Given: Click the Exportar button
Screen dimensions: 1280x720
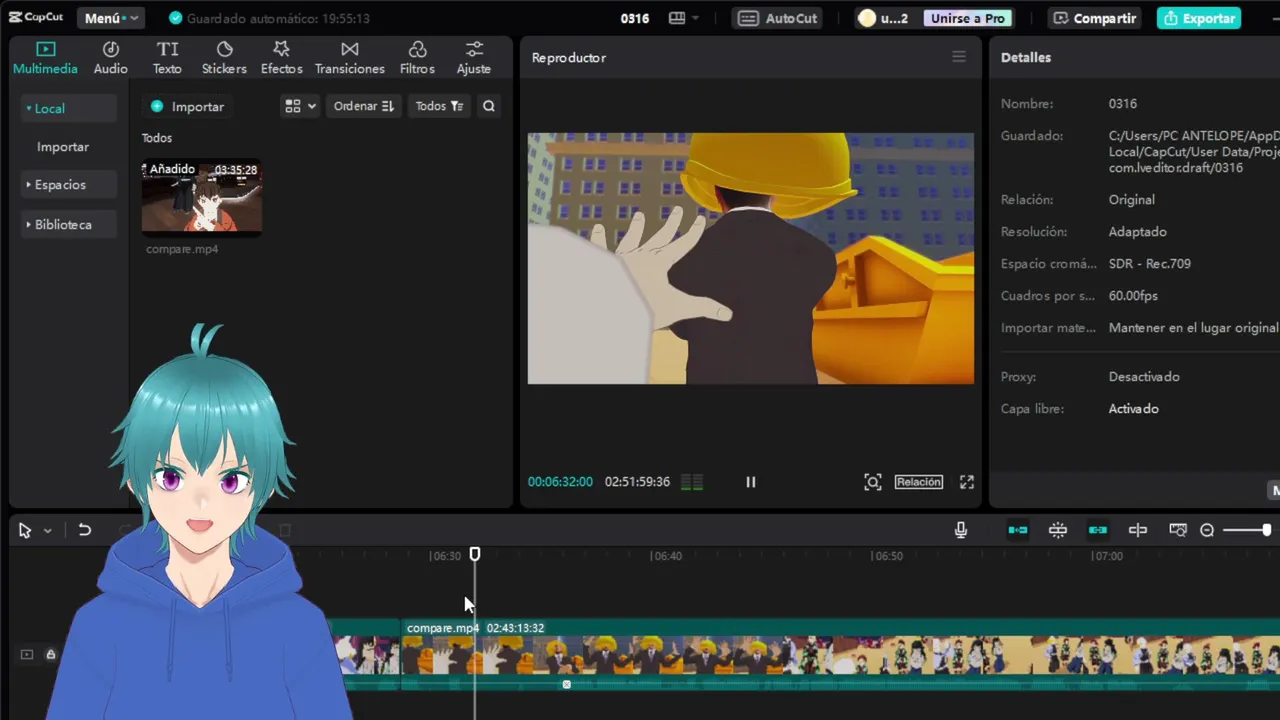Looking at the screenshot, I should click(x=1199, y=18).
